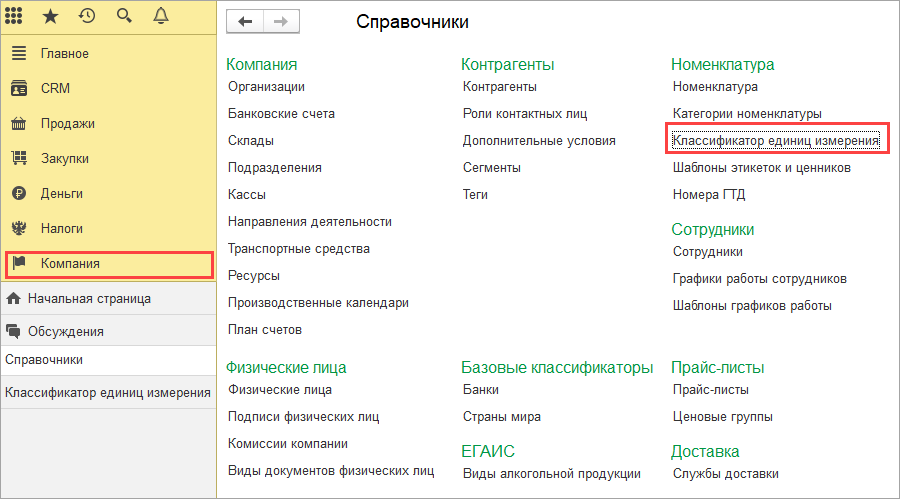900x499 pixels.
Task: Switch to Обсуждения tab
Action: pos(65,331)
